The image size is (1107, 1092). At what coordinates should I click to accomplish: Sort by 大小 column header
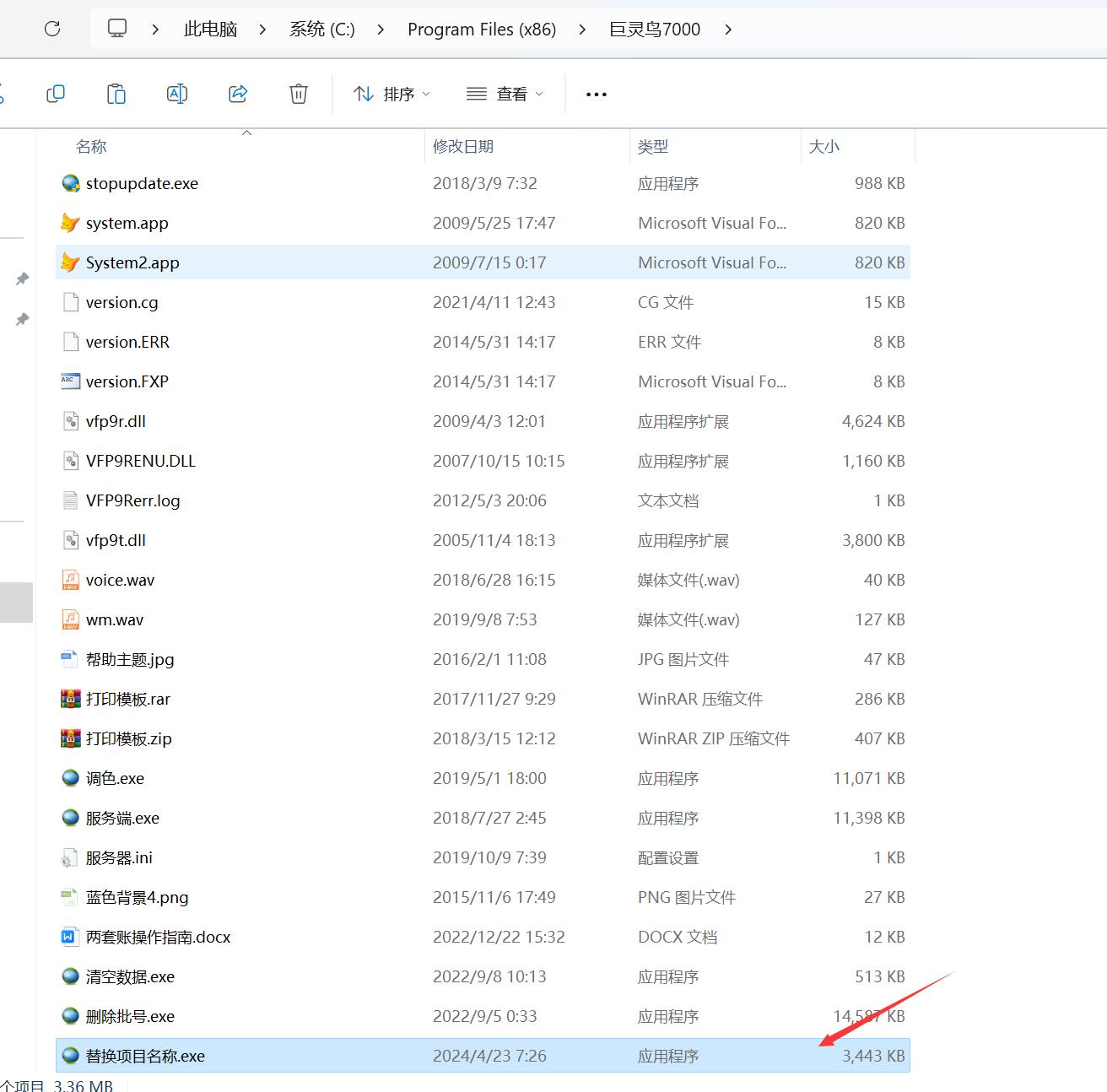[x=824, y=147]
